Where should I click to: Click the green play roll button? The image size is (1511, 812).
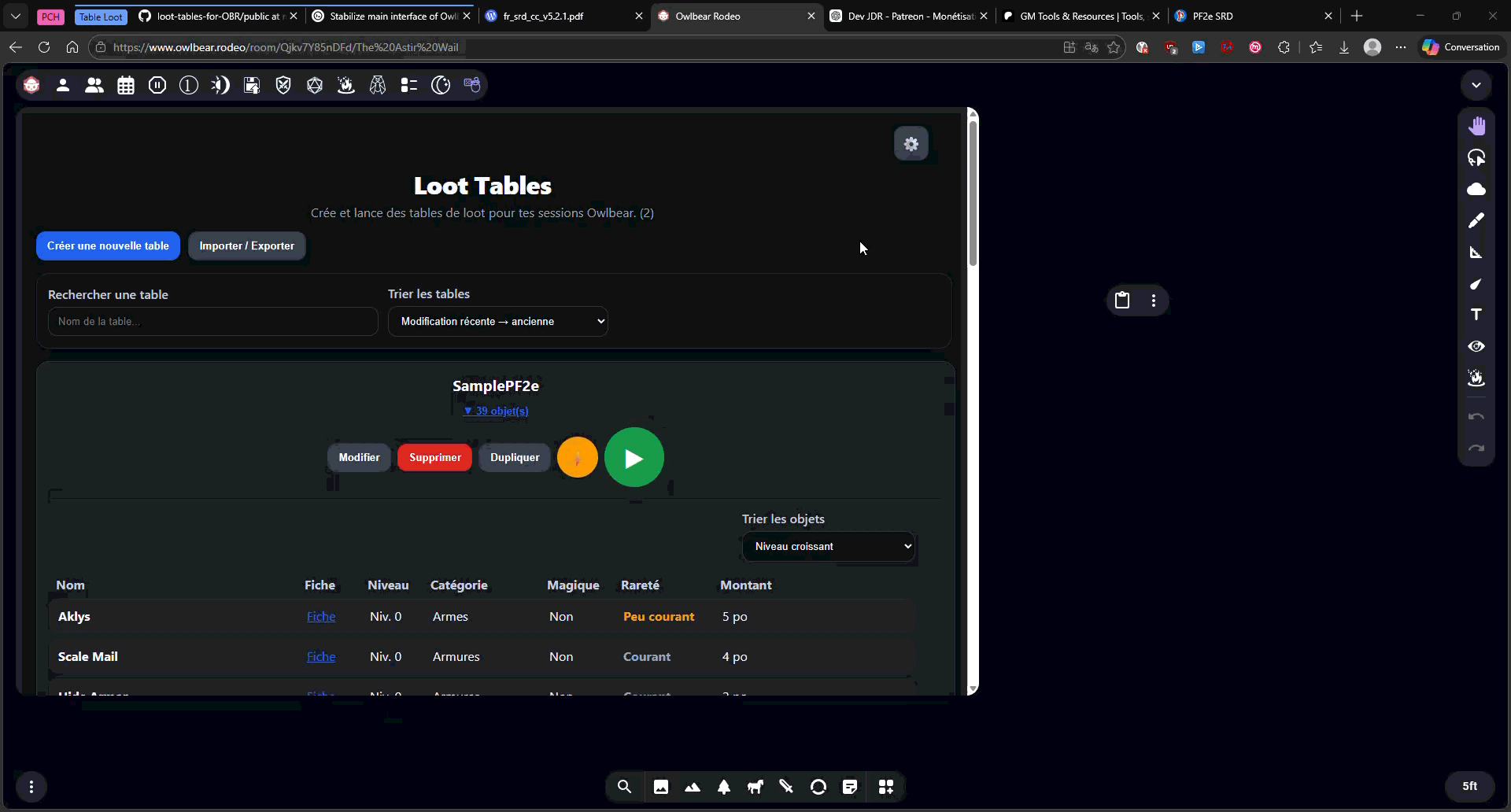634,457
